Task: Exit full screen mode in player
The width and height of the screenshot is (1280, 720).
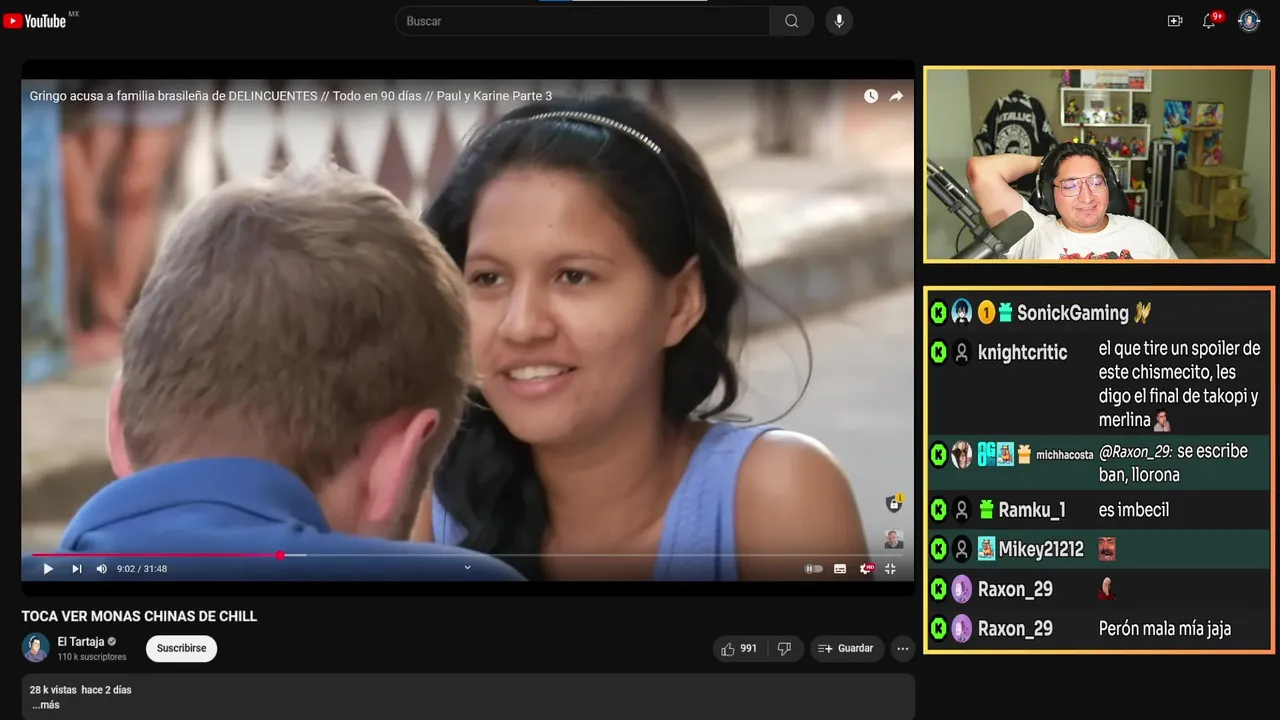Action: coord(890,569)
